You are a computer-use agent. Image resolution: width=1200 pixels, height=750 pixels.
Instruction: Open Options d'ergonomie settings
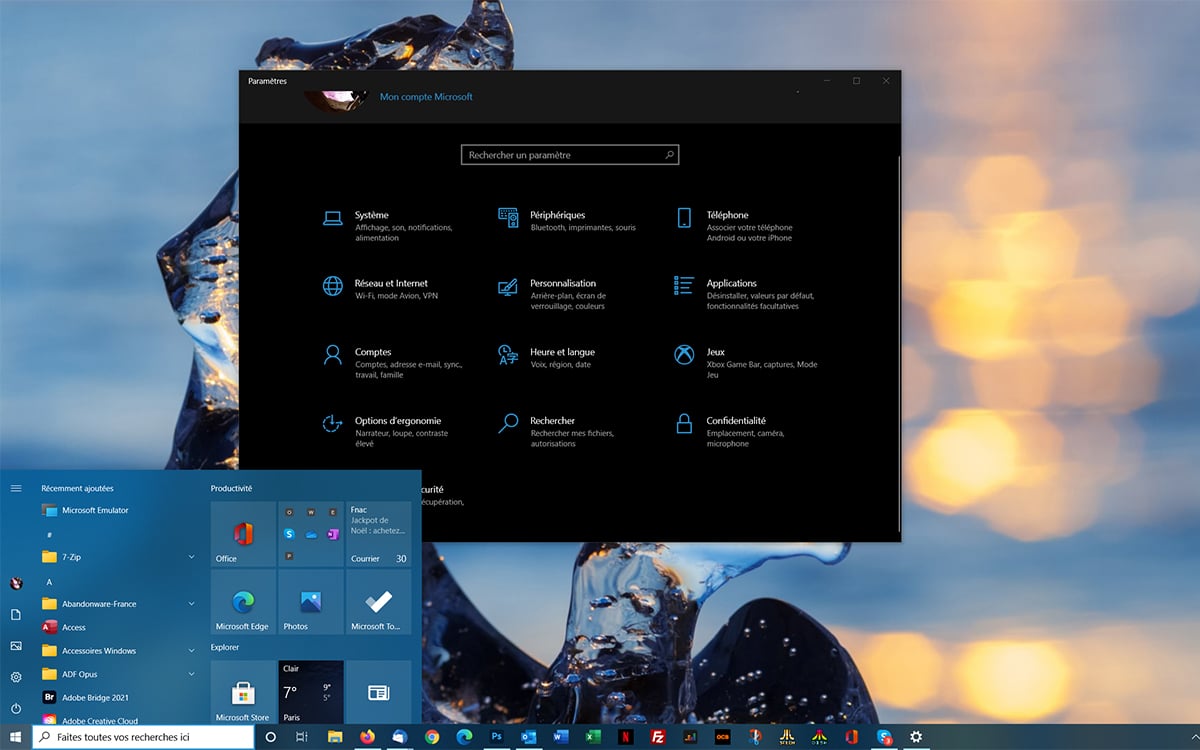[x=386, y=431]
